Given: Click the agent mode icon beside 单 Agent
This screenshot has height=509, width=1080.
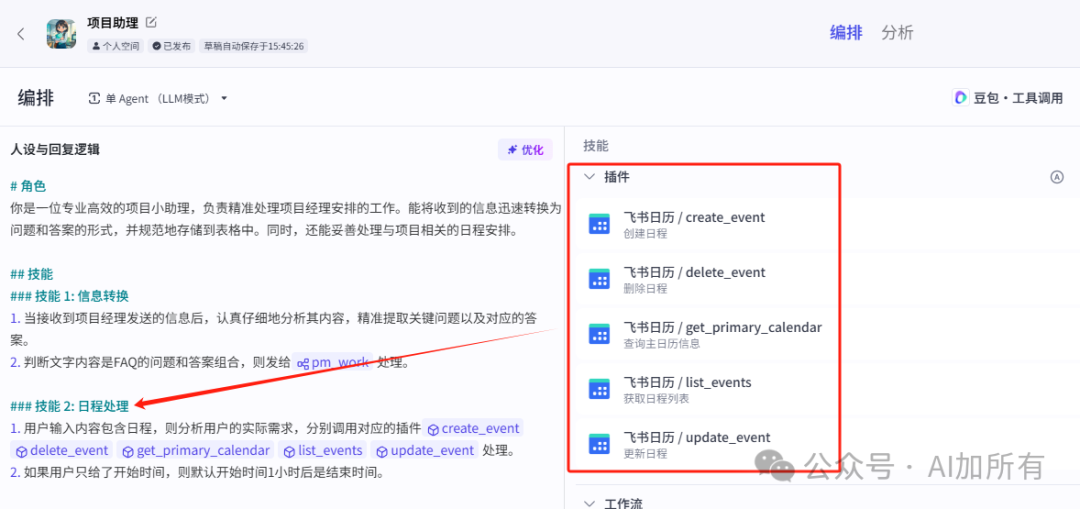Looking at the screenshot, I should [x=94, y=98].
